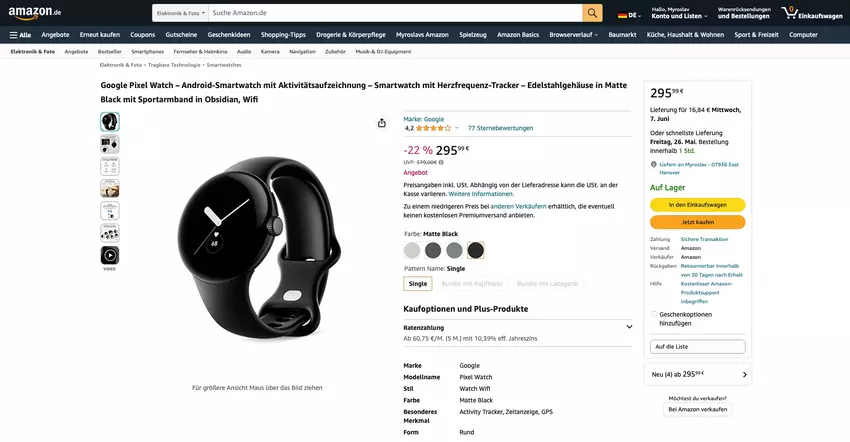Click the search magnifier button

(593, 13)
